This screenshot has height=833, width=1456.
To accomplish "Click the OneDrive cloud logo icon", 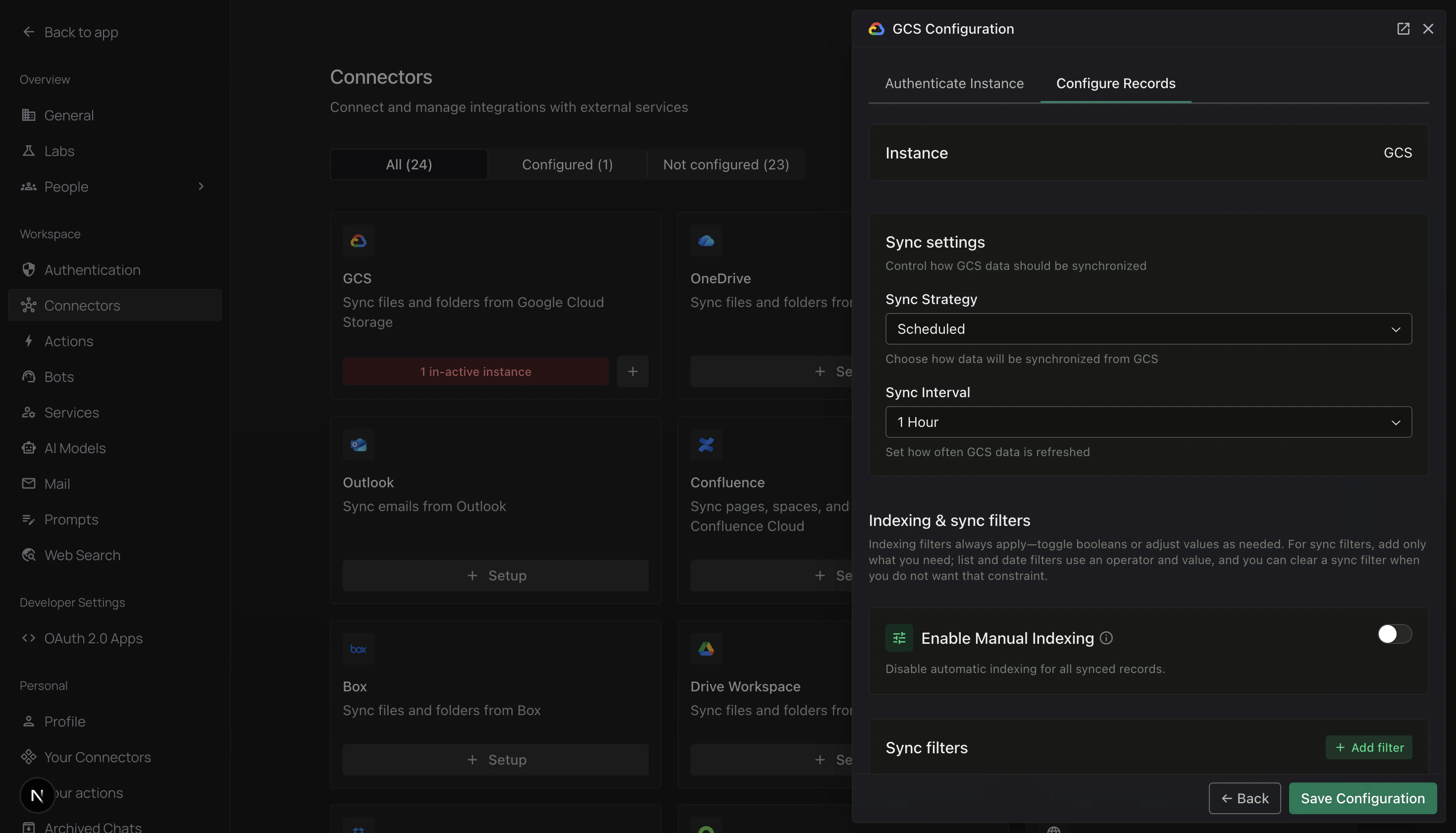I will 706,241.
